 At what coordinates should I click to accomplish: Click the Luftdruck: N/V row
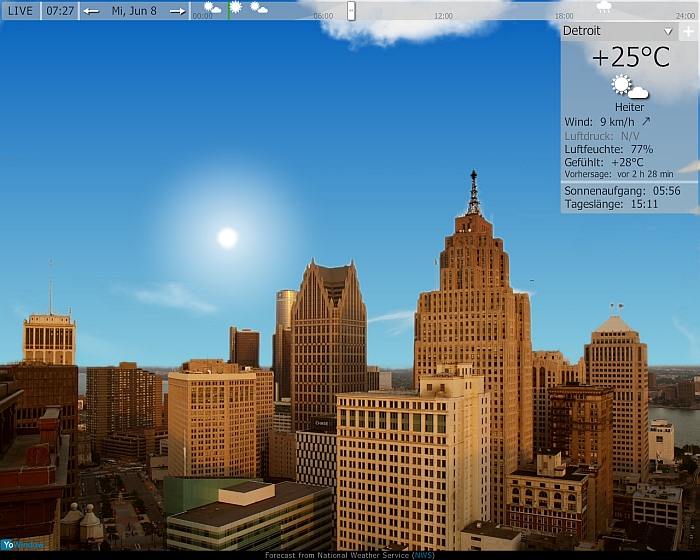pyautogui.click(x=601, y=136)
